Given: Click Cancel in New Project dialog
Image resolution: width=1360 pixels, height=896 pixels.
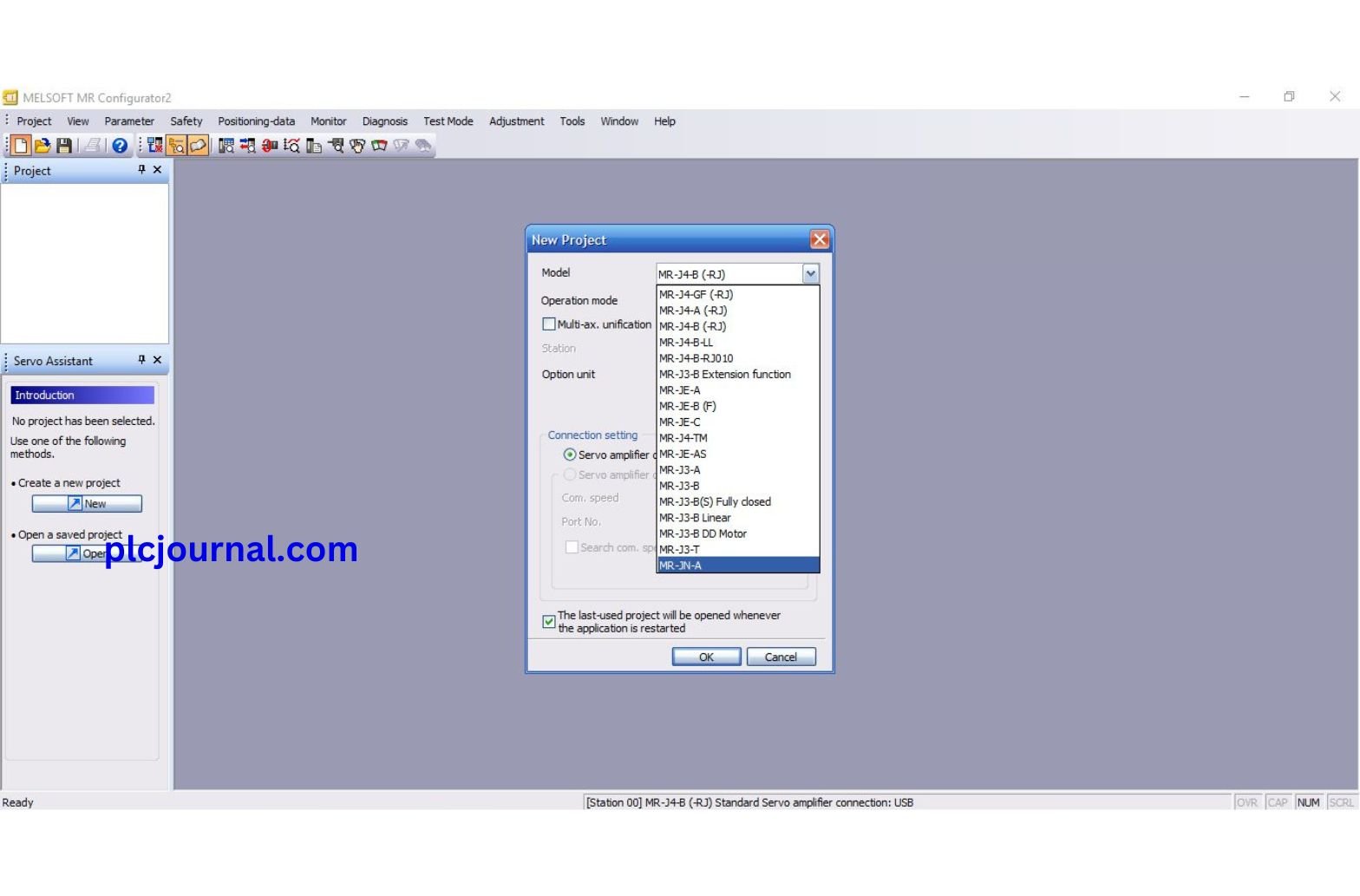Looking at the screenshot, I should pyautogui.click(x=781, y=657).
